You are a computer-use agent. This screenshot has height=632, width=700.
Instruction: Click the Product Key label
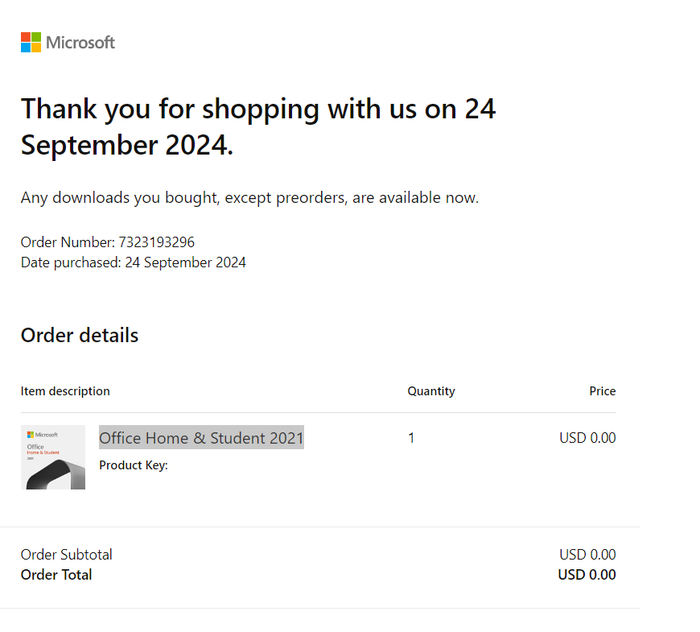(133, 465)
